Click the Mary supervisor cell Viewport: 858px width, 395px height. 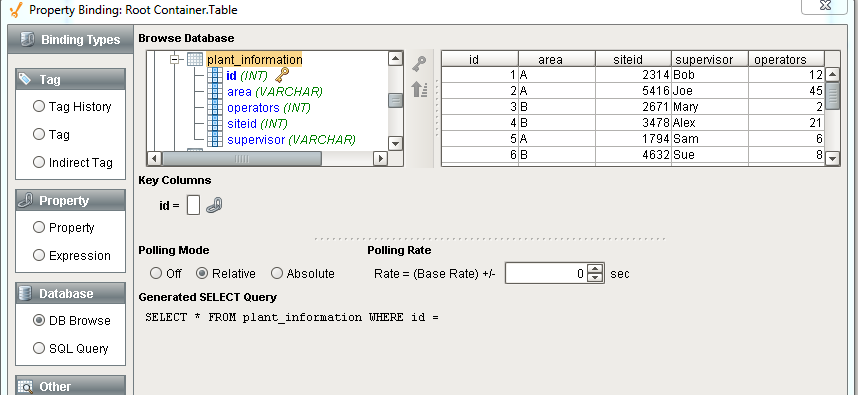[710, 107]
